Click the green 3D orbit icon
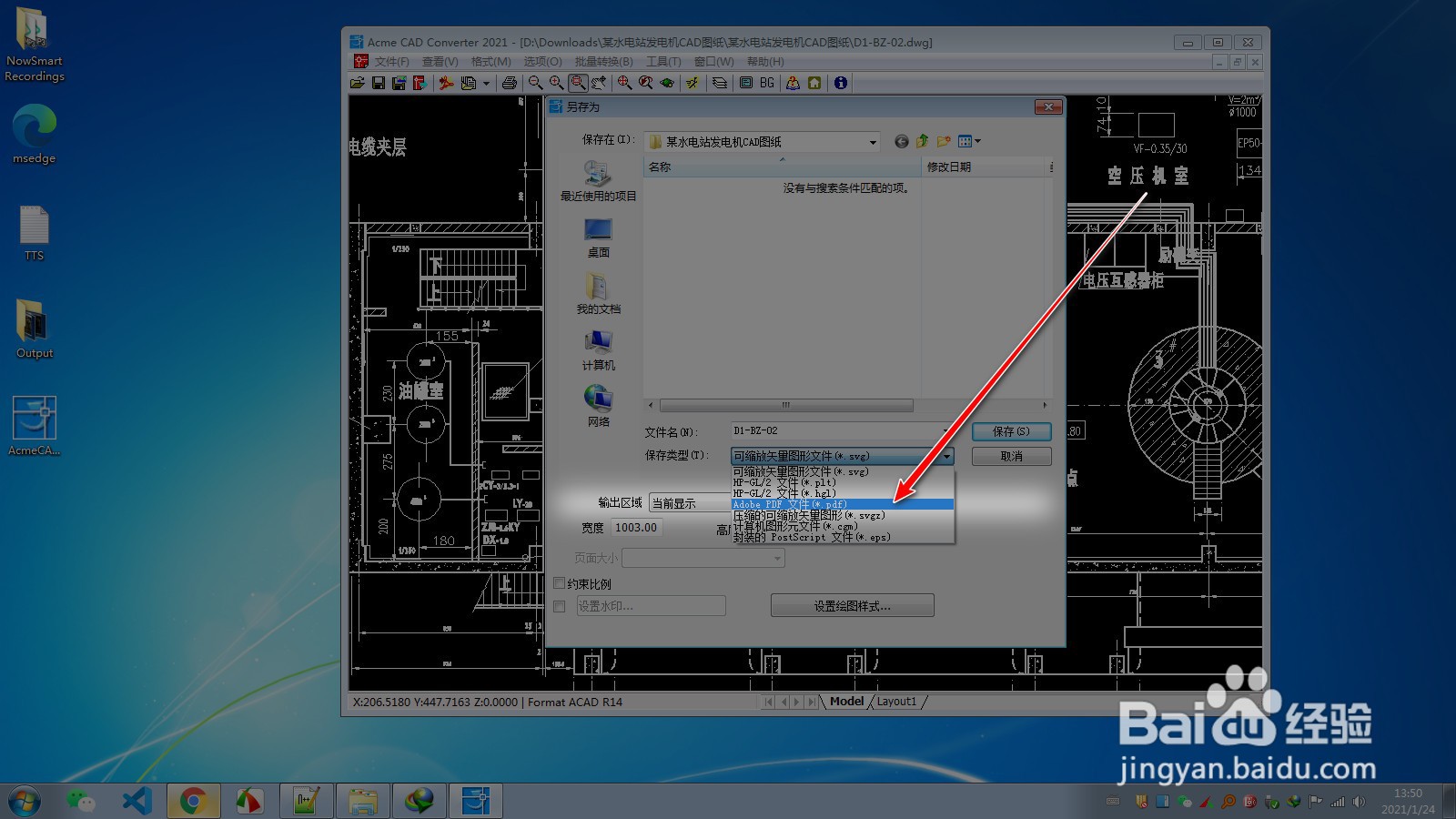The width and height of the screenshot is (1456, 819). click(x=667, y=83)
